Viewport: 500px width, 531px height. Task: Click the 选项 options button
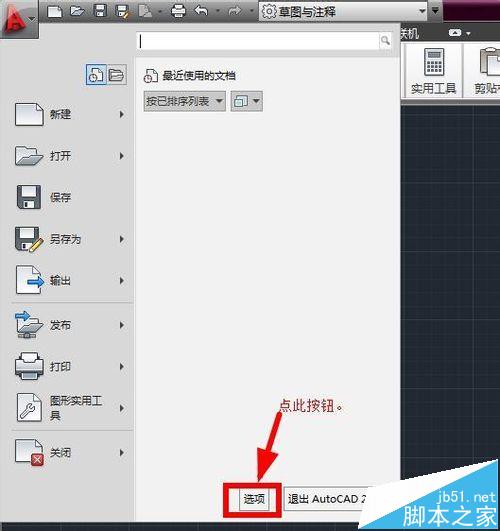tap(254, 499)
